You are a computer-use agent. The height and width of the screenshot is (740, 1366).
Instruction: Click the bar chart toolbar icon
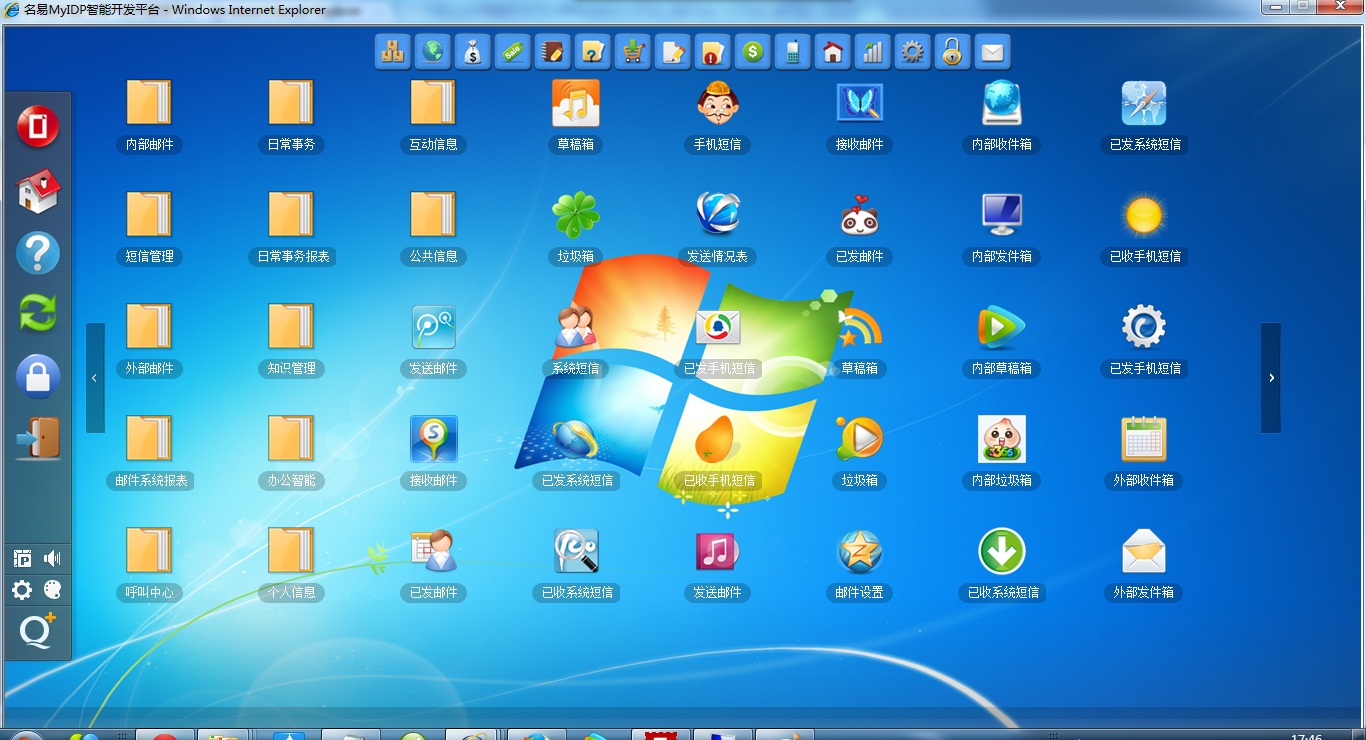pyautogui.click(x=873, y=51)
